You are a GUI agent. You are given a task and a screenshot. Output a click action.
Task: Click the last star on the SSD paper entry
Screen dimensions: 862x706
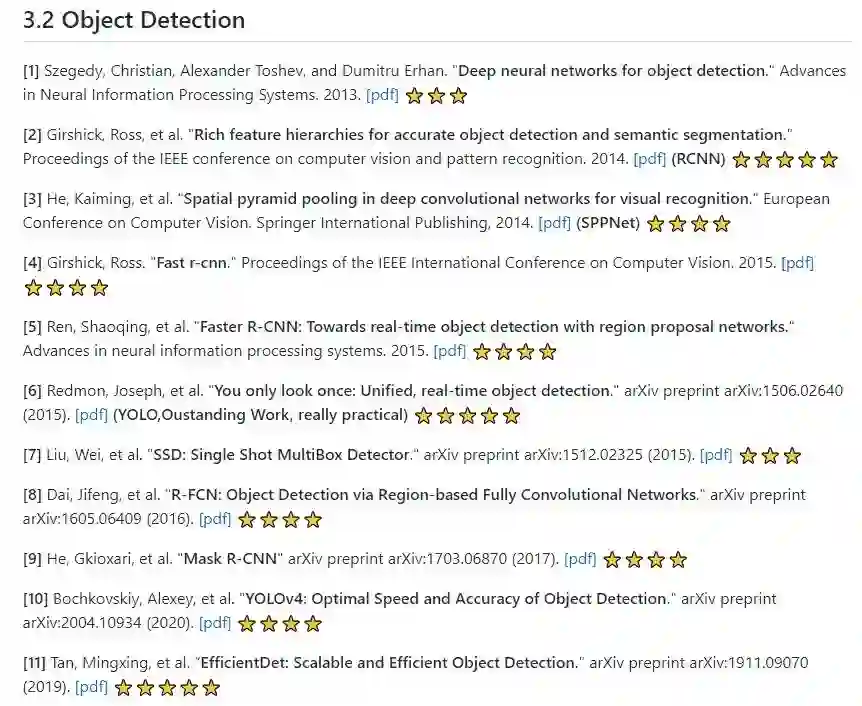[x=792, y=455]
